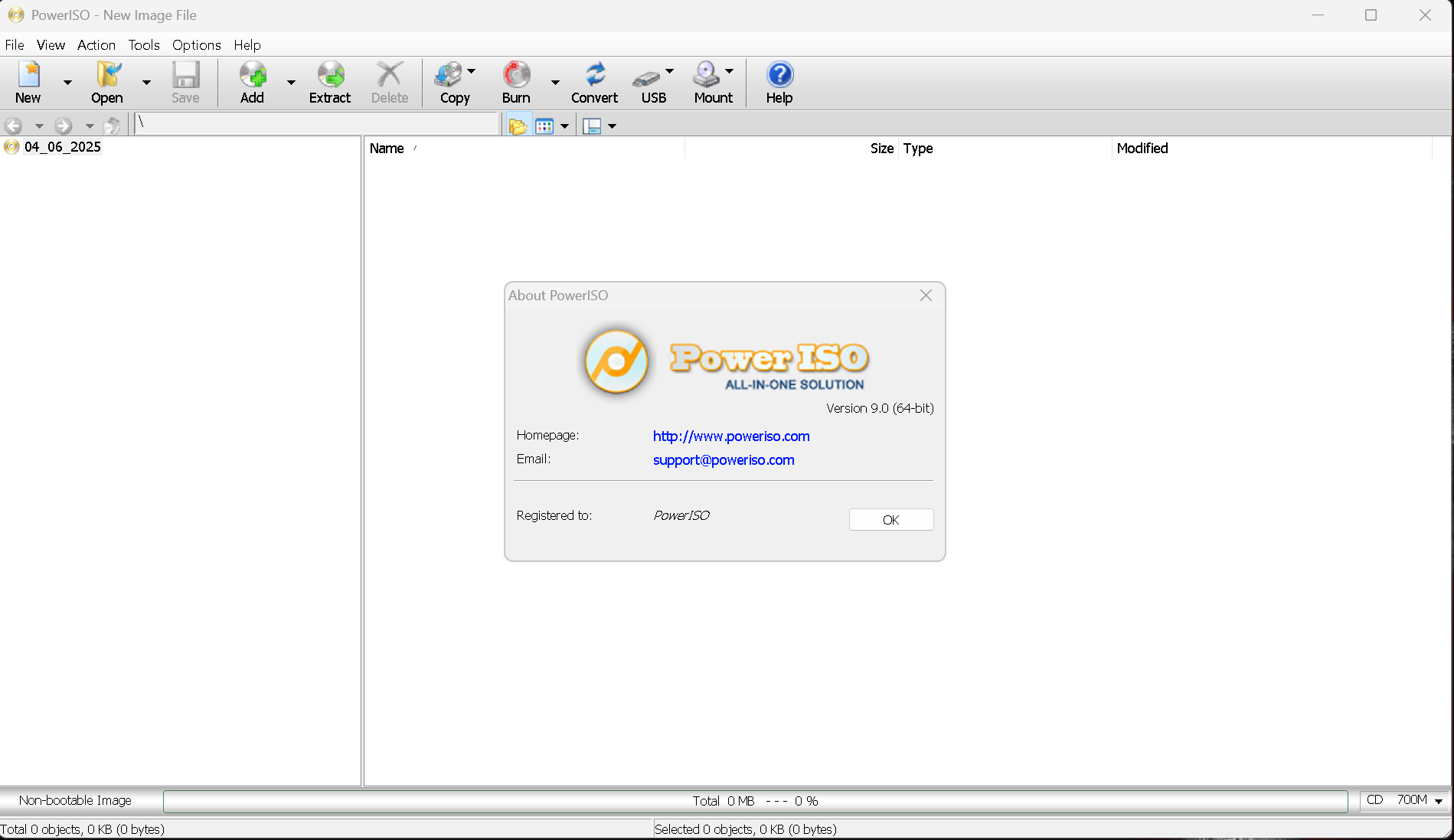Image resolution: width=1454 pixels, height=840 pixels.
Task: Open the Options menu
Action: (197, 45)
